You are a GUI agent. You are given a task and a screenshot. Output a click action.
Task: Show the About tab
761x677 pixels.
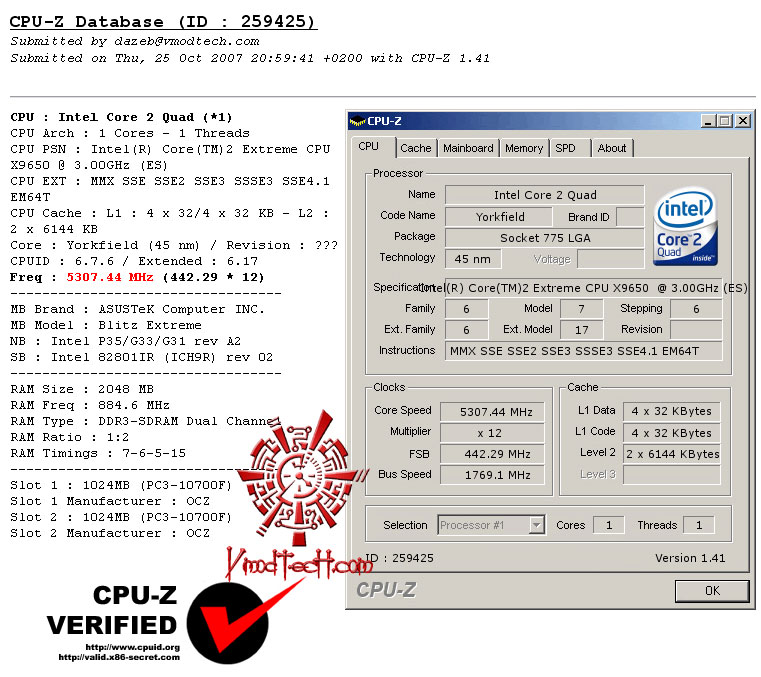pyautogui.click(x=612, y=148)
